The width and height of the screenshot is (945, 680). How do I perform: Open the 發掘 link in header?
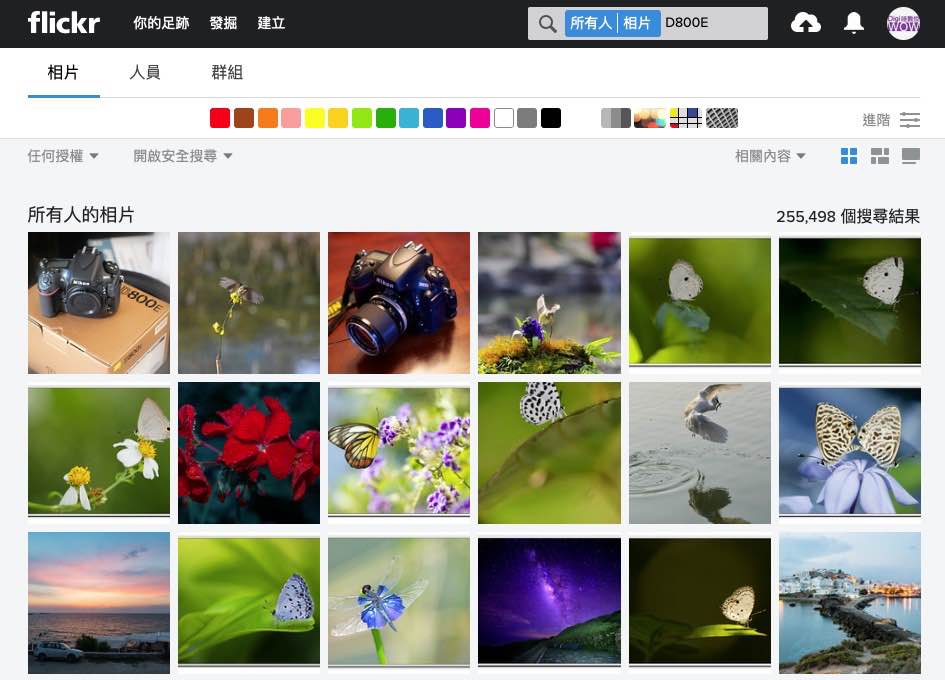(223, 23)
